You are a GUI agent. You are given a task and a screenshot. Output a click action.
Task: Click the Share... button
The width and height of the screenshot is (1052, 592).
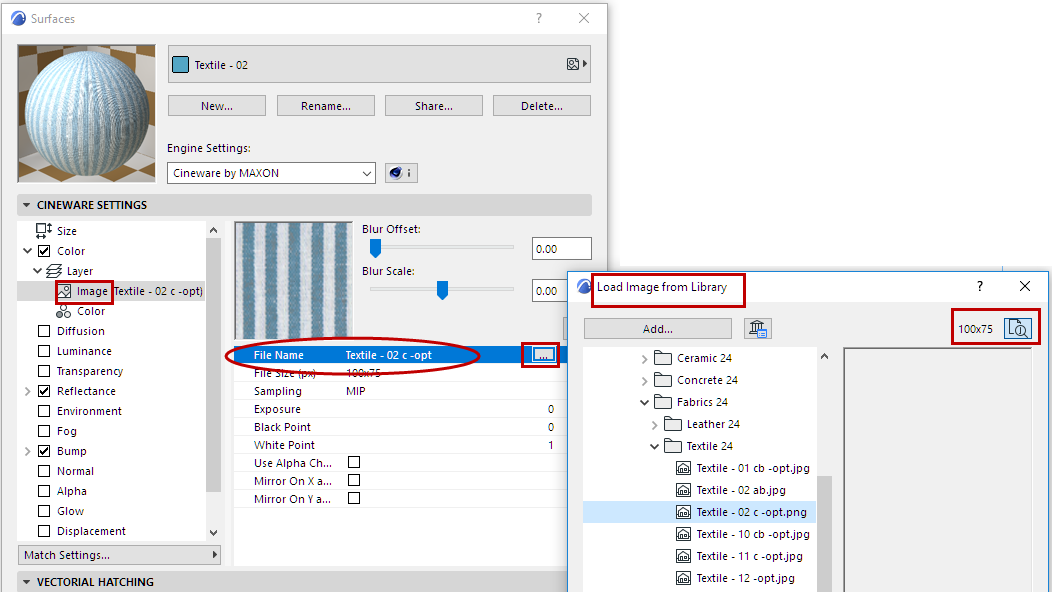(x=433, y=106)
